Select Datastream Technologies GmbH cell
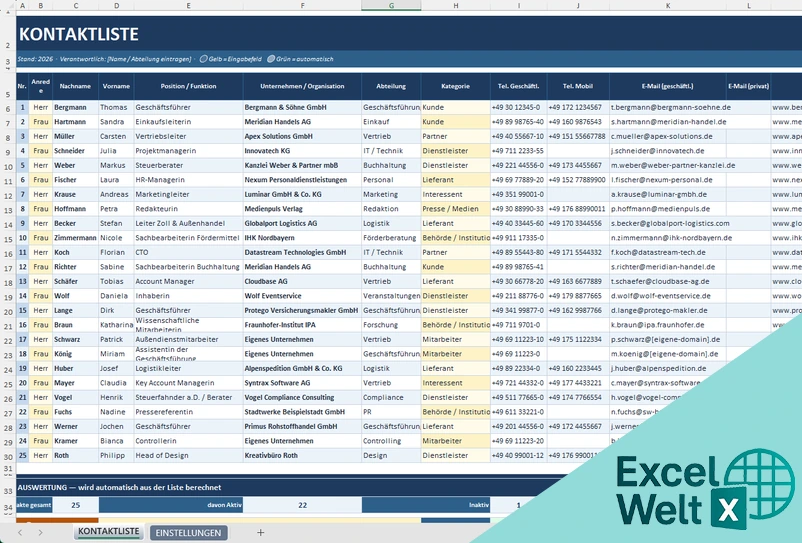Viewport: 802px width, 543px height. tap(302, 252)
